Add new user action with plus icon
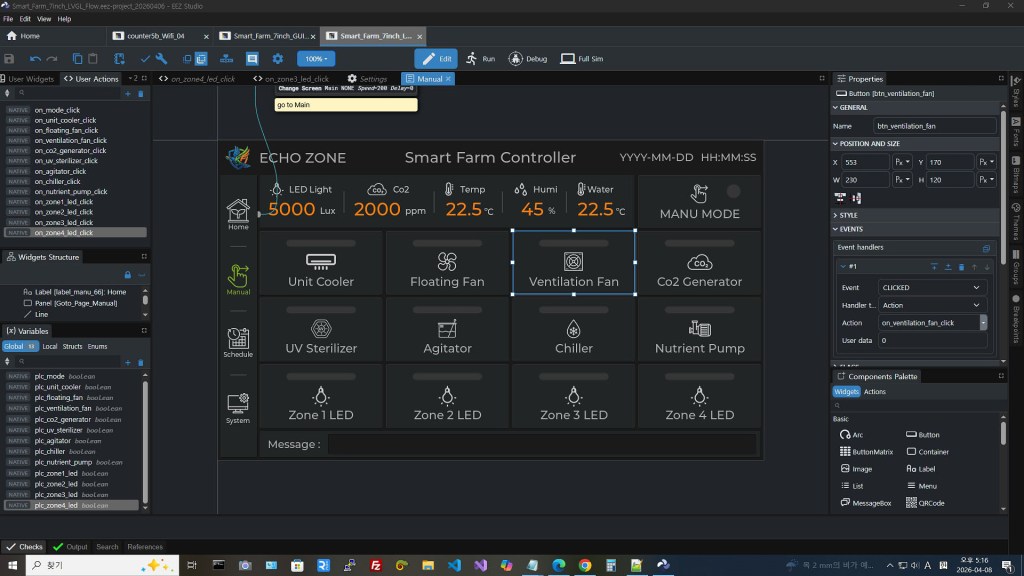The width and height of the screenshot is (1024, 576). (x=128, y=94)
